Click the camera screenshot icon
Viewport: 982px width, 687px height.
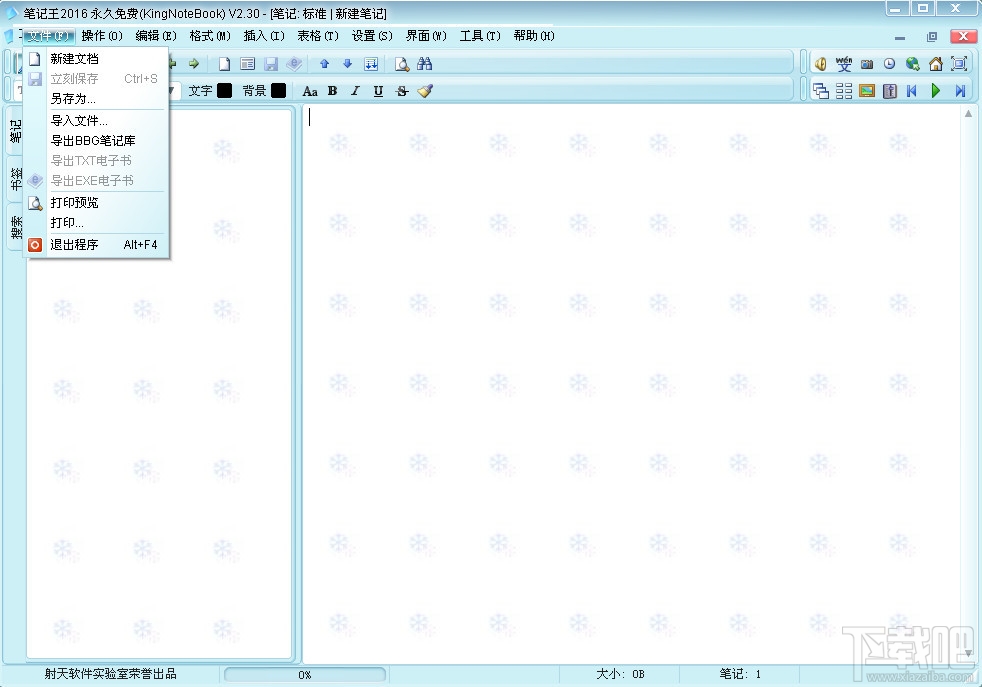(x=867, y=64)
